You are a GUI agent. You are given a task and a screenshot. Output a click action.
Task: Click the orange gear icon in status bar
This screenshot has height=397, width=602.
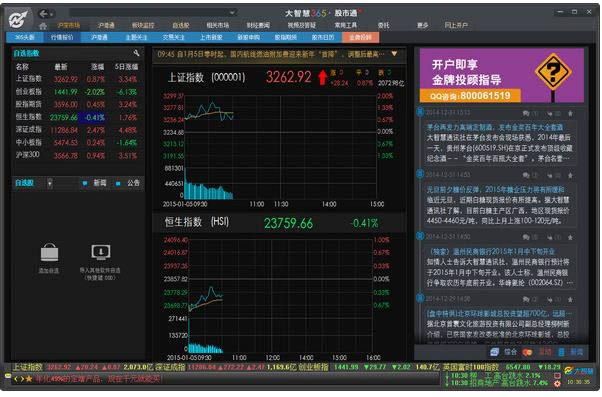(x=557, y=383)
